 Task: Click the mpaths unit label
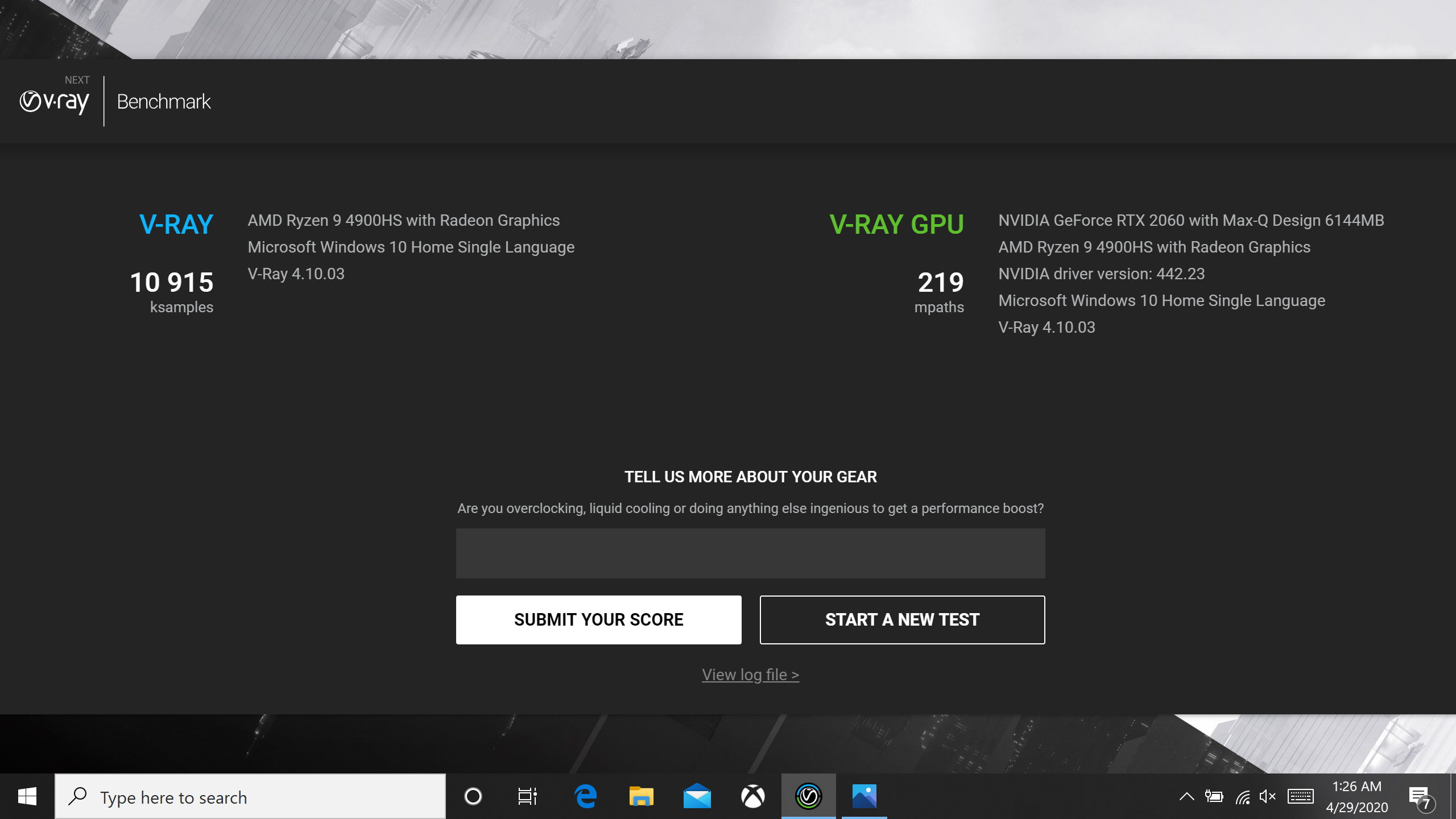(x=939, y=307)
